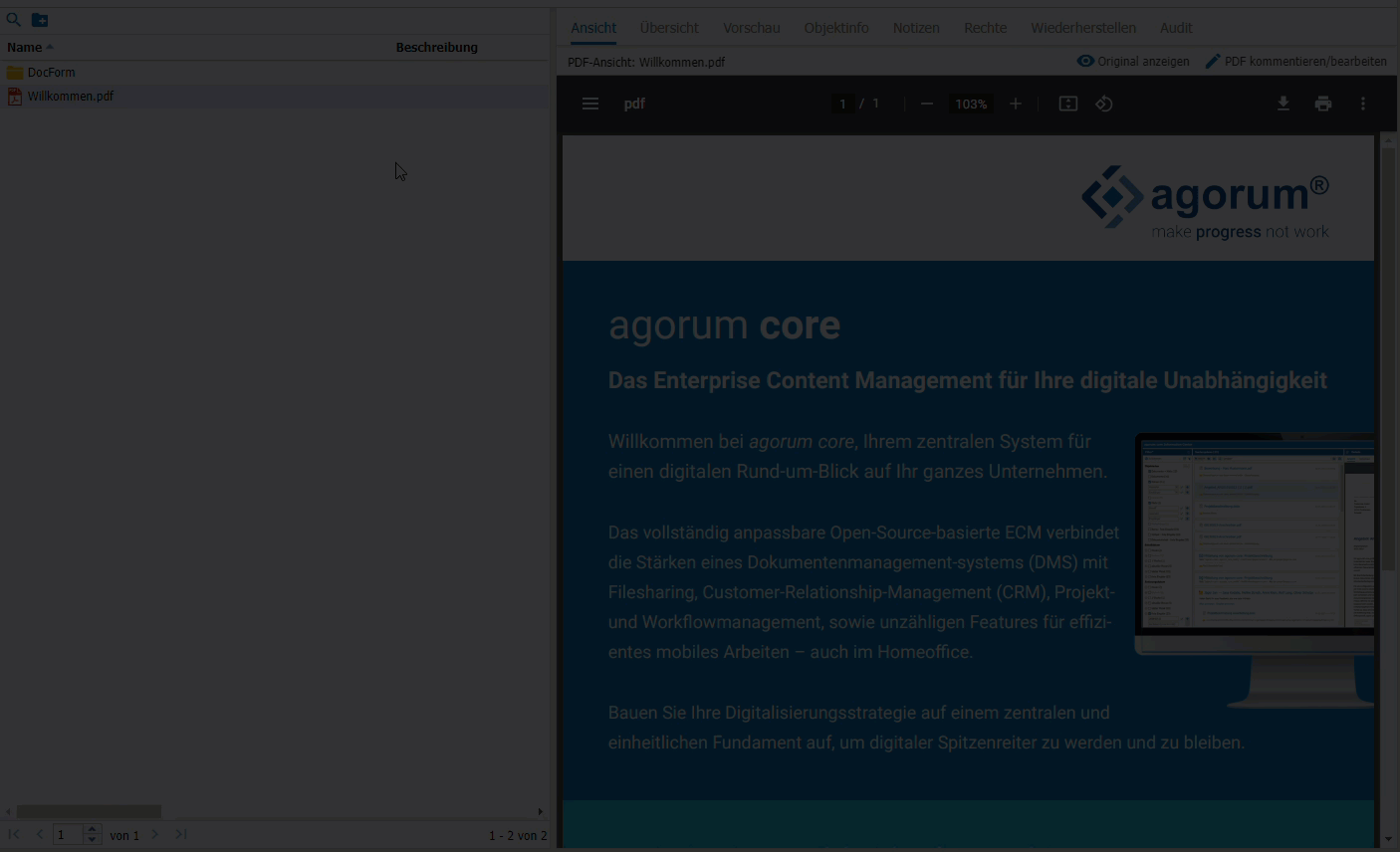The height and width of the screenshot is (852, 1400).
Task: Click the '1 - 2 von 2' status text
Action: (x=518, y=835)
